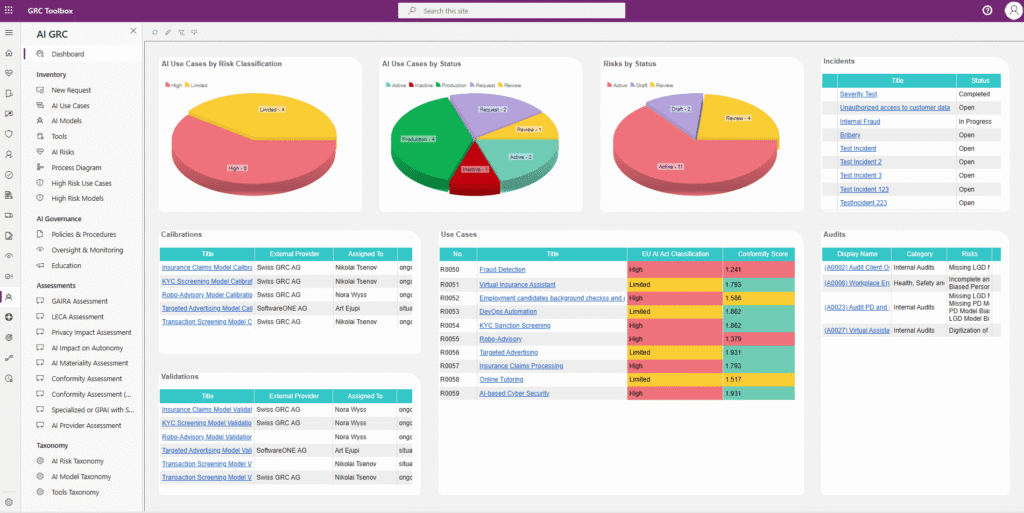Image resolution: width=1024 pixels, height=513 pixels.
Task: Open the truck icon in left rail
Action: pos(8,215)
